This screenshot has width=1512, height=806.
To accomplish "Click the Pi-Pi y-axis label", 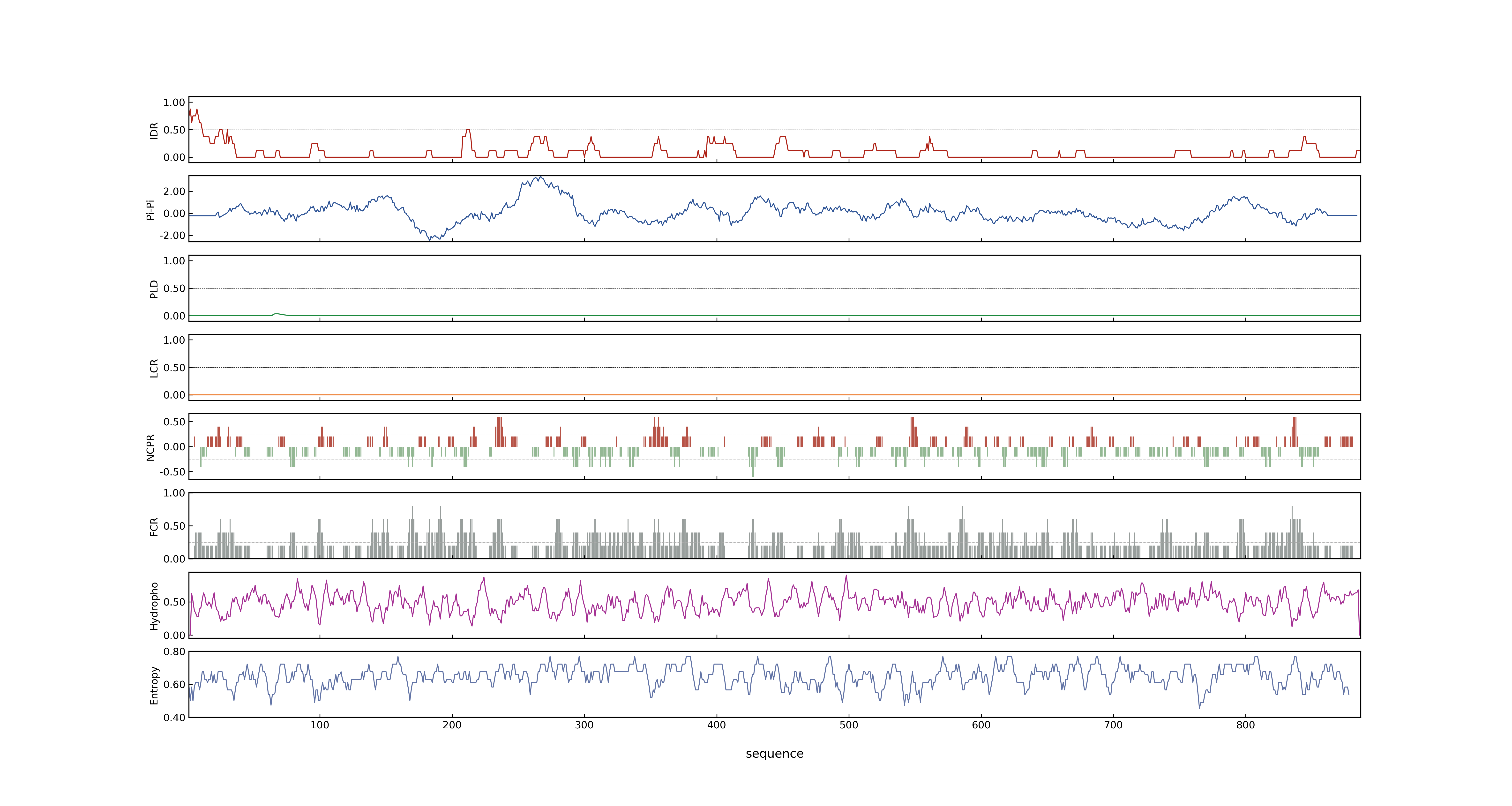I will (150, 209).
